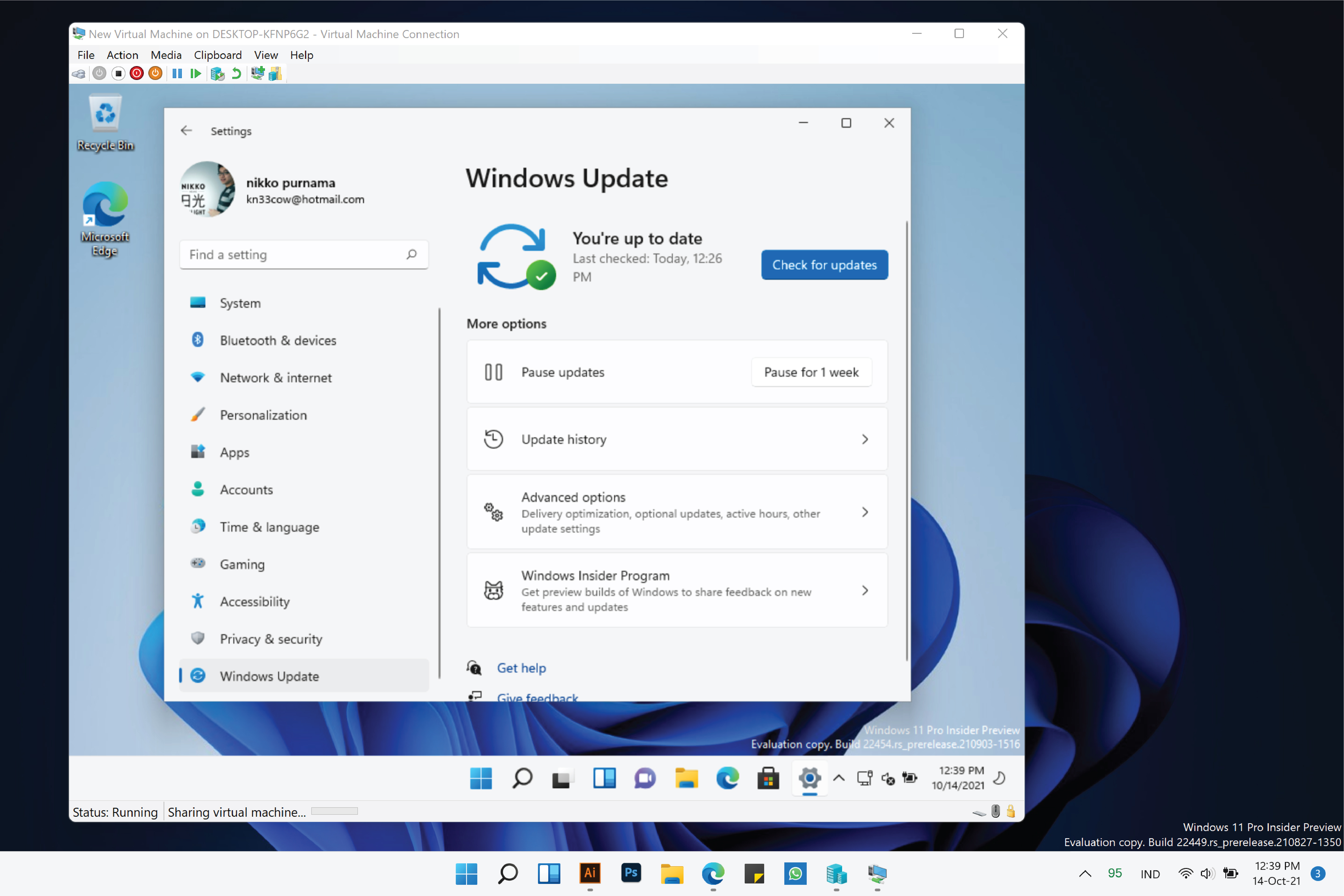Image resolution: width=1344 pixels, height=896 pixels.
Task: Expand Update history option
Action: point(677,439)
